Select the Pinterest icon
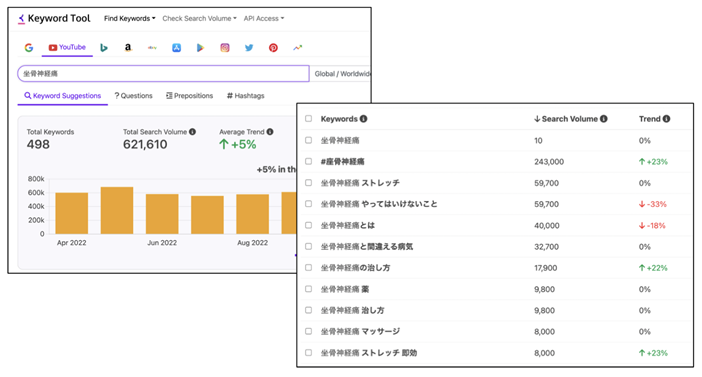The image size is (702, 377). [x=273, y=47]
